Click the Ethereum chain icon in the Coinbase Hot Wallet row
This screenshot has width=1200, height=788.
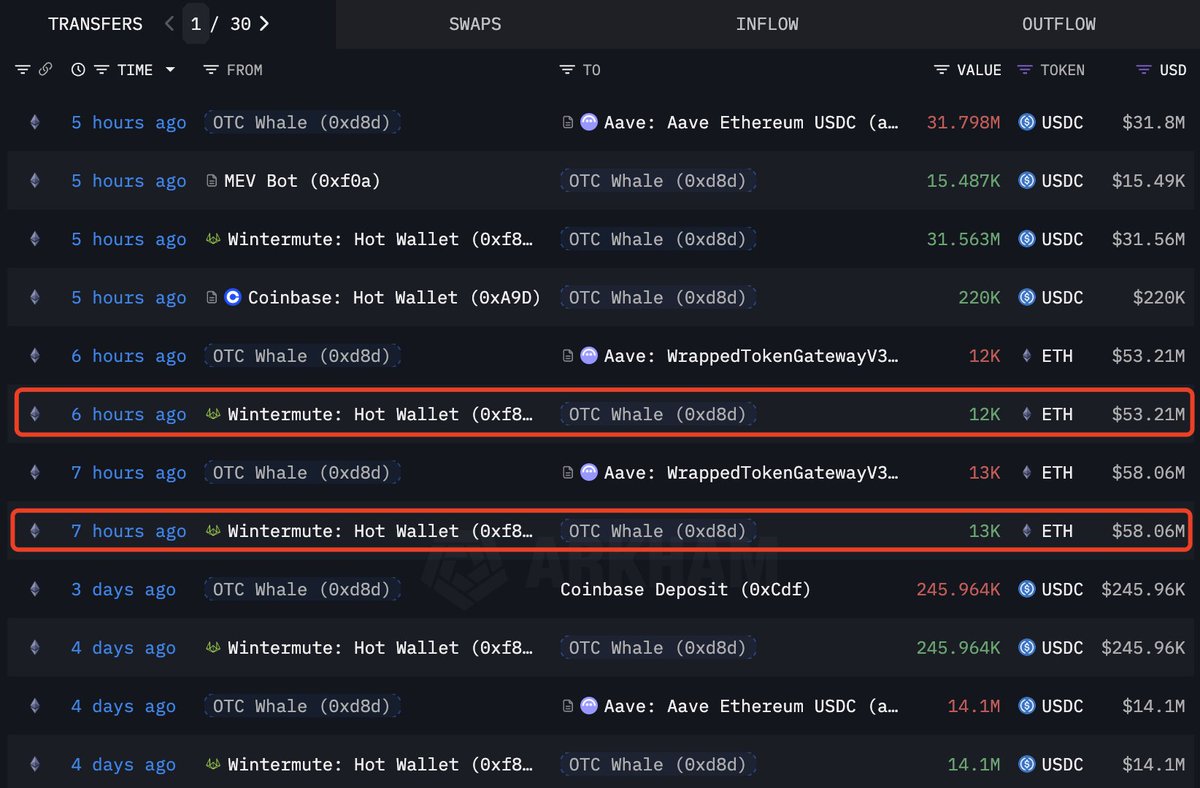pos(36,298)
